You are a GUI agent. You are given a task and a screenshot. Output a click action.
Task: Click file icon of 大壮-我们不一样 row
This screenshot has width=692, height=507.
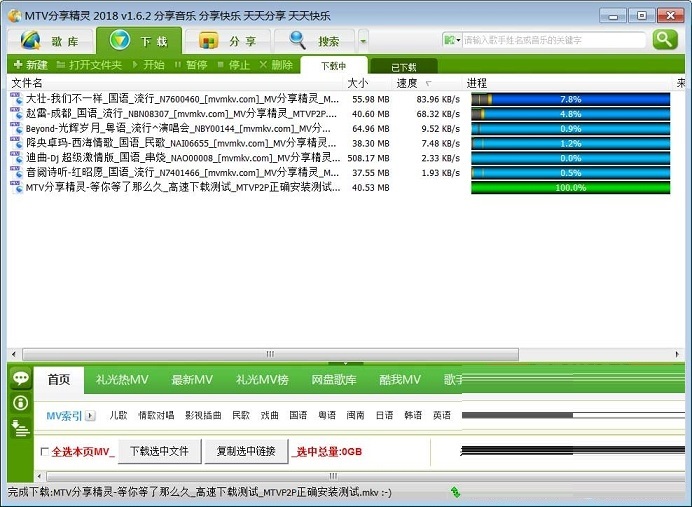click(x=16, y=99)
